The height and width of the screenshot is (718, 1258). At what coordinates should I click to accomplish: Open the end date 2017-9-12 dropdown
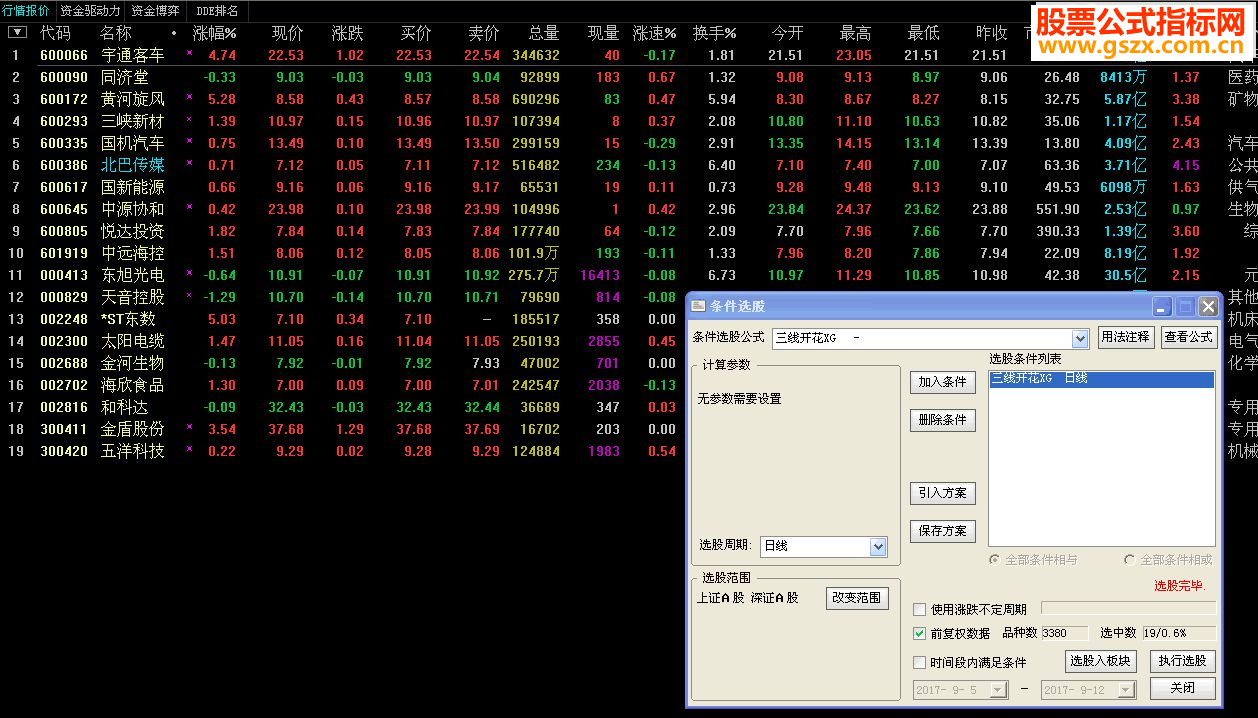click(x=1127, y=690)
